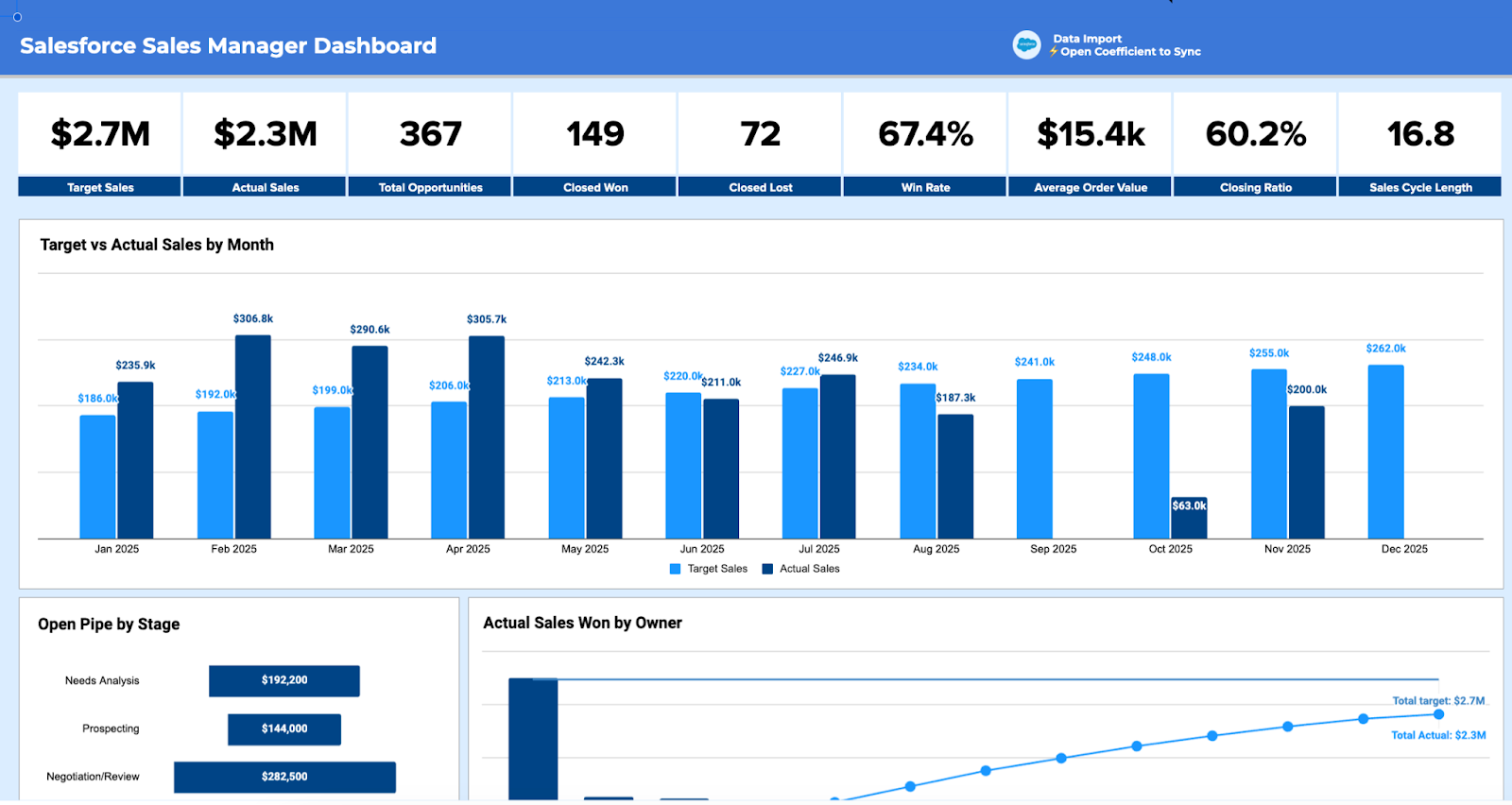1512x805 pixels.
Task: Select the Jun 2025 actual sales bar $211.0k
Action: point(721,469)
